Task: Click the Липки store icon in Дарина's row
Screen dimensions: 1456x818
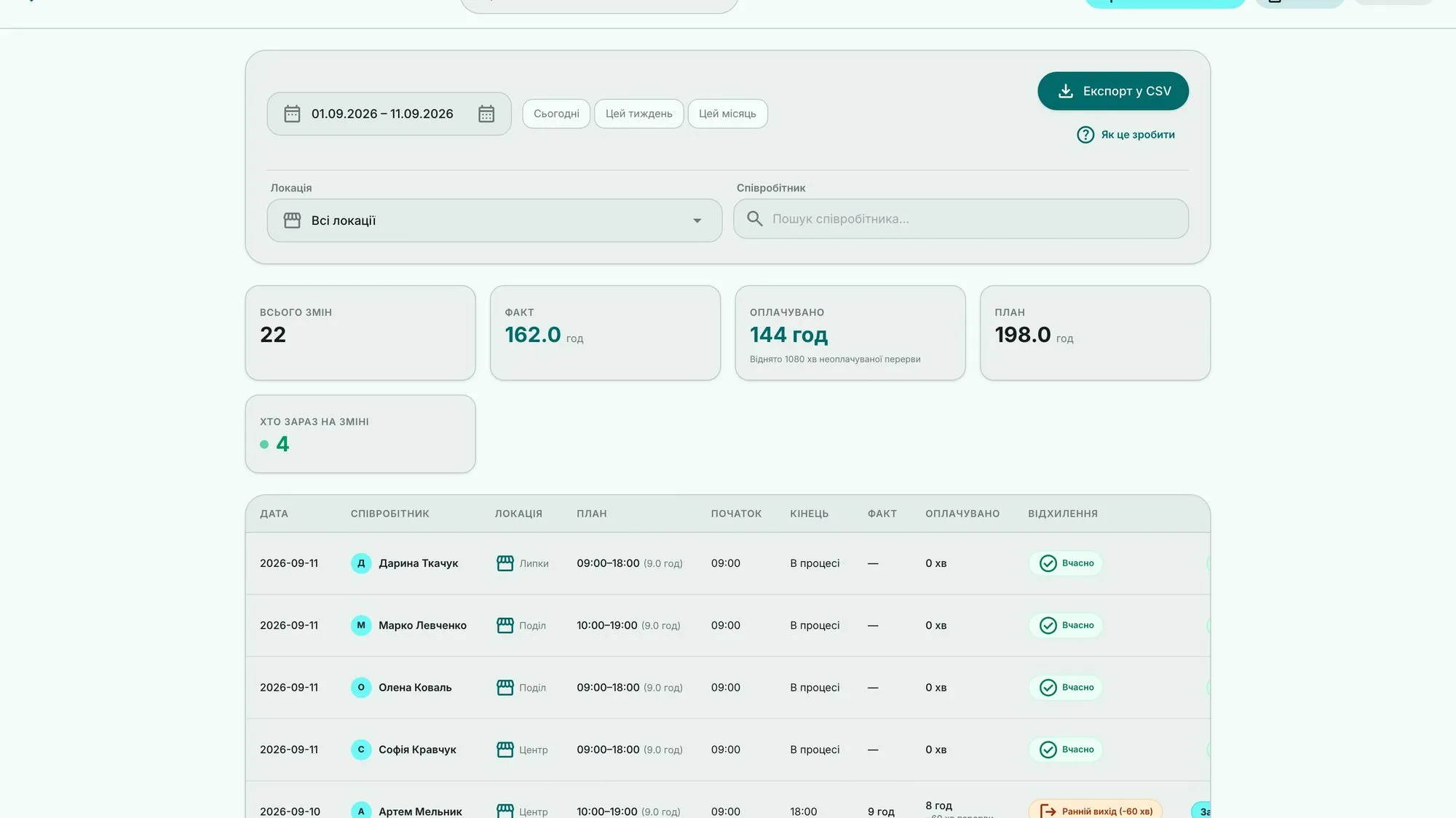Action: [505, 563]
